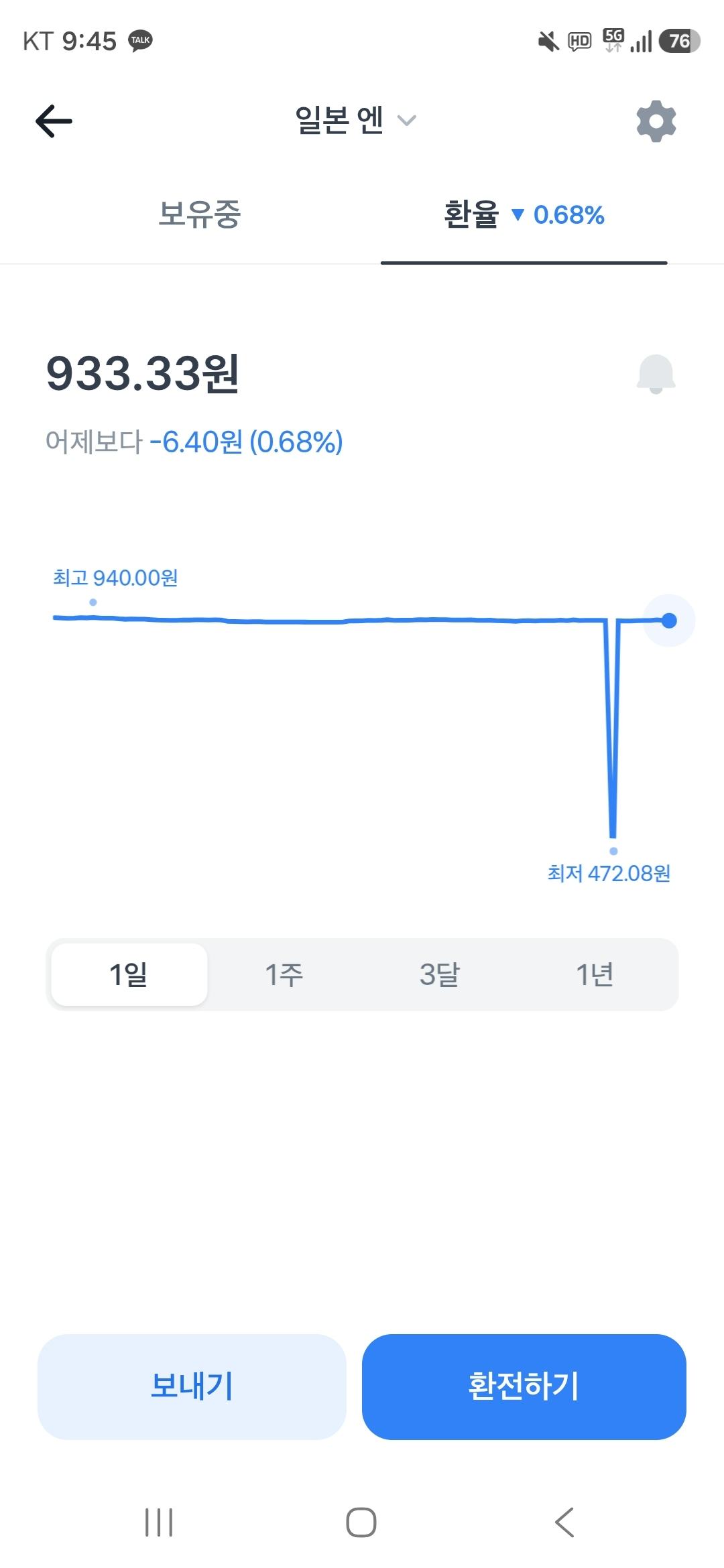Toggle the exchange rate alert bell

[656, 374]
